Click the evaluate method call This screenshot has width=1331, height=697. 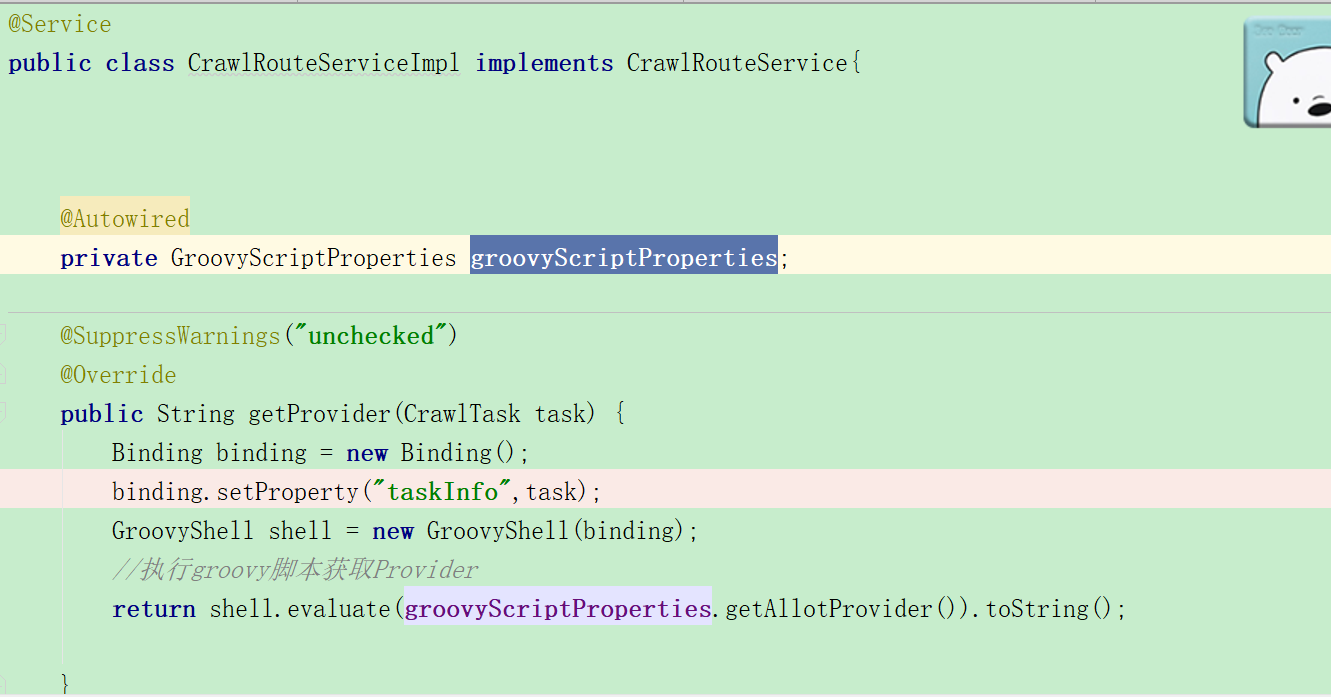tap(340, 609)
